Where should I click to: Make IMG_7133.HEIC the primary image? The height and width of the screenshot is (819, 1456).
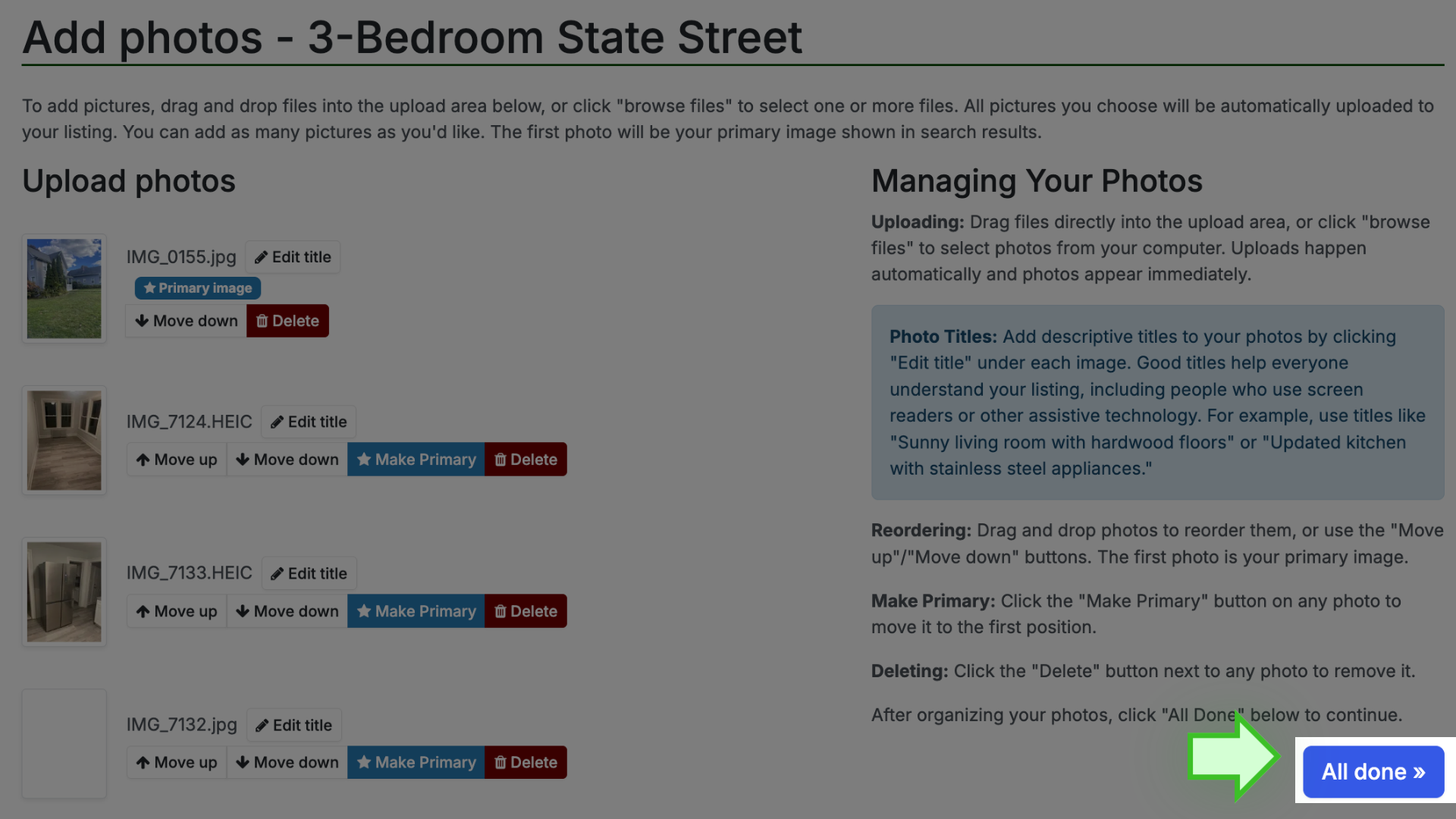416,611
